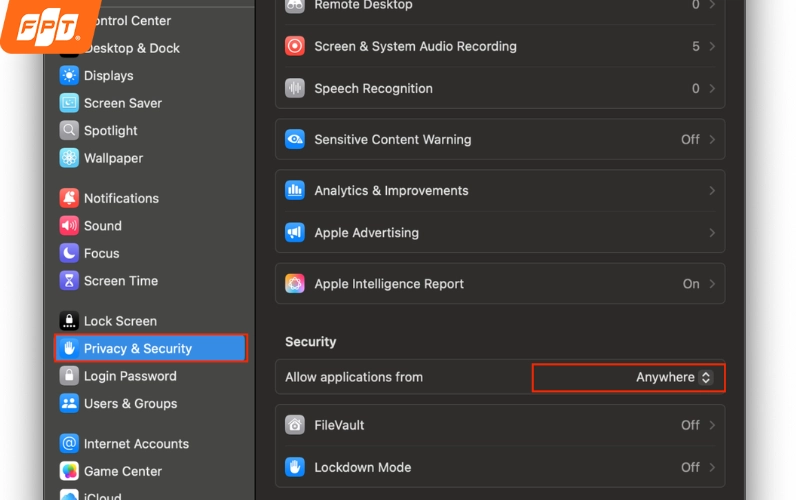Open Game Center settings label
This screenshot has height=500, width=800.
pos(123,471)
